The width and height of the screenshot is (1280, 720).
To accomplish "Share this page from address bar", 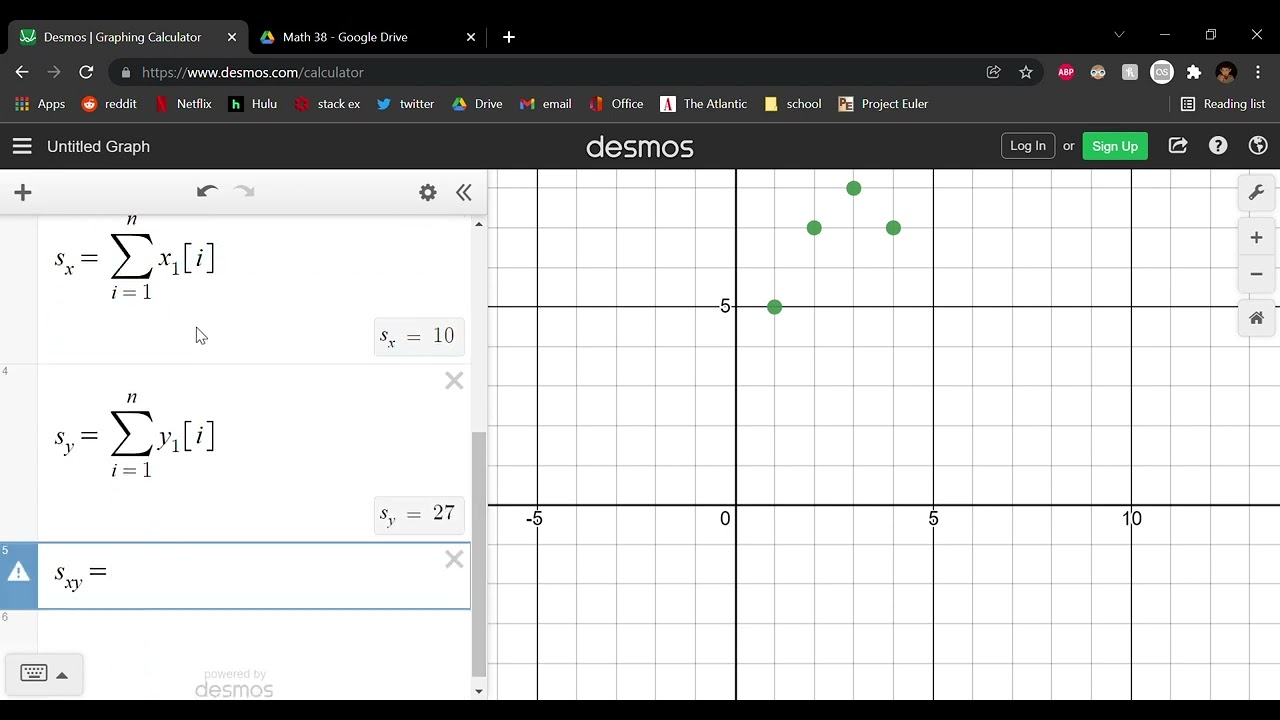I will pos(994,72).
